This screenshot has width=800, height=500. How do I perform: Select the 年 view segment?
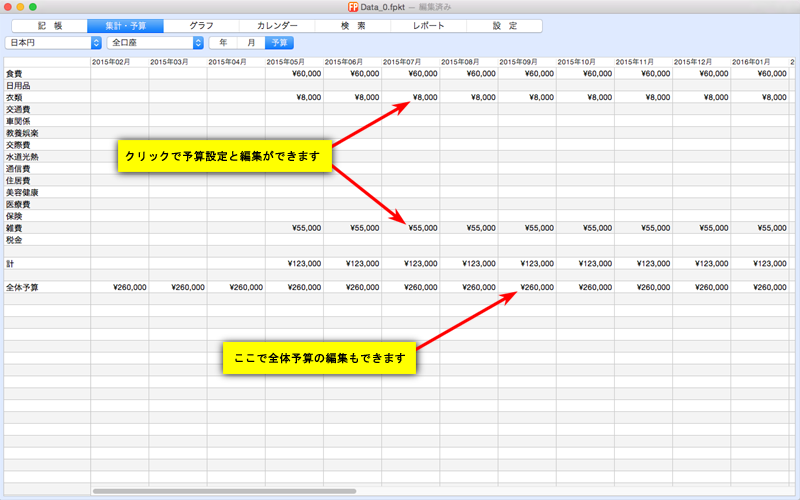(222, 43)
